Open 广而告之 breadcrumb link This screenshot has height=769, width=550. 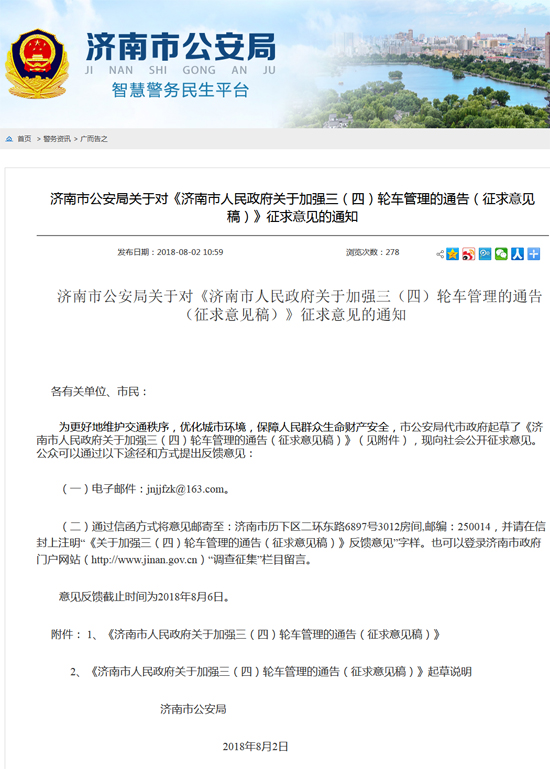[94, 139]
